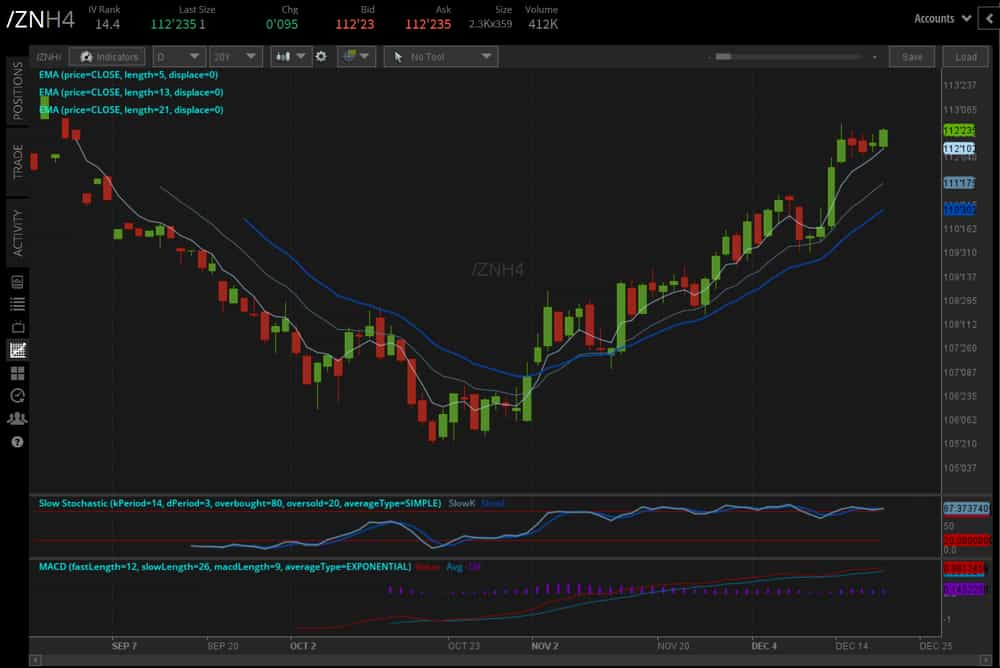This screenshot has width=1000, height=668.
Task: Adjust the chart zoom slider handle
Action: [x=723, y=57]
